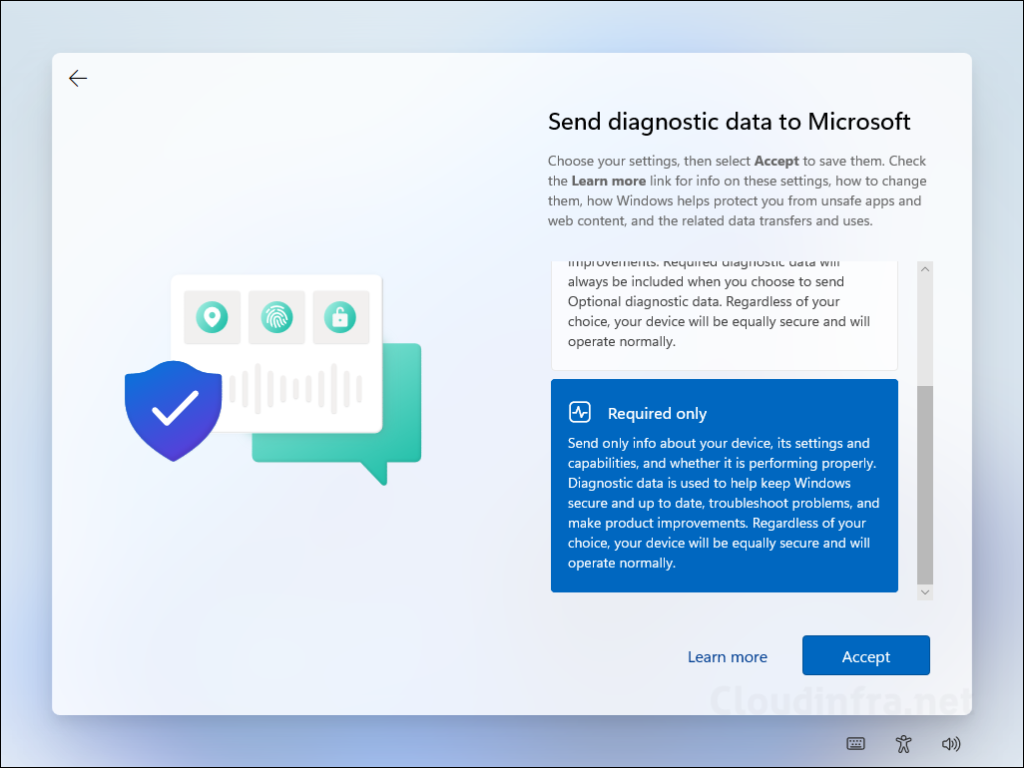Open the Learn more link
The height and width of the screenshot is (768, 1024).
coord(727,657)
